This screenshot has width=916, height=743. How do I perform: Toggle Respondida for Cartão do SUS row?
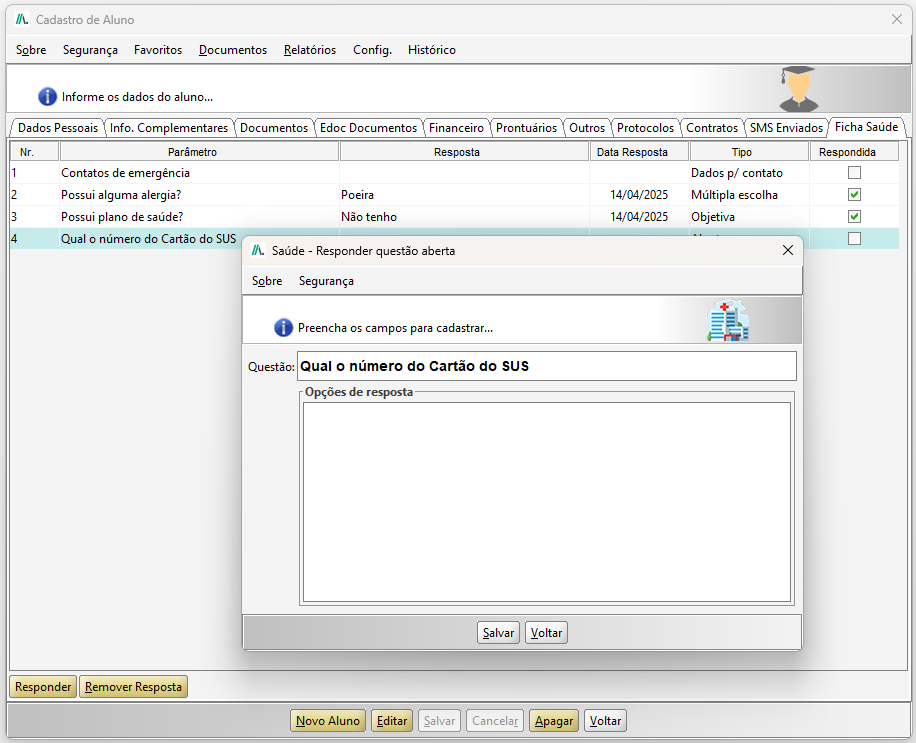pyautogui.click(x=854, y=238)
